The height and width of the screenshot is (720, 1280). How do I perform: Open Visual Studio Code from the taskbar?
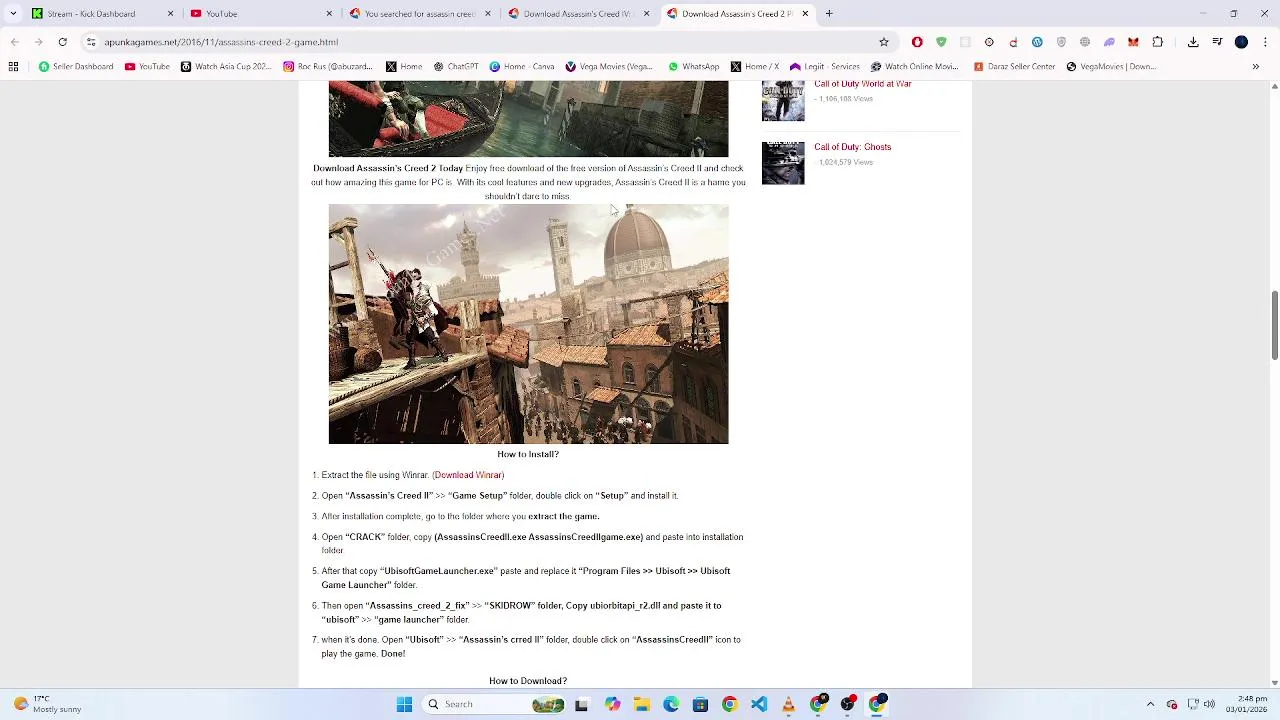(x=759, y=704)
